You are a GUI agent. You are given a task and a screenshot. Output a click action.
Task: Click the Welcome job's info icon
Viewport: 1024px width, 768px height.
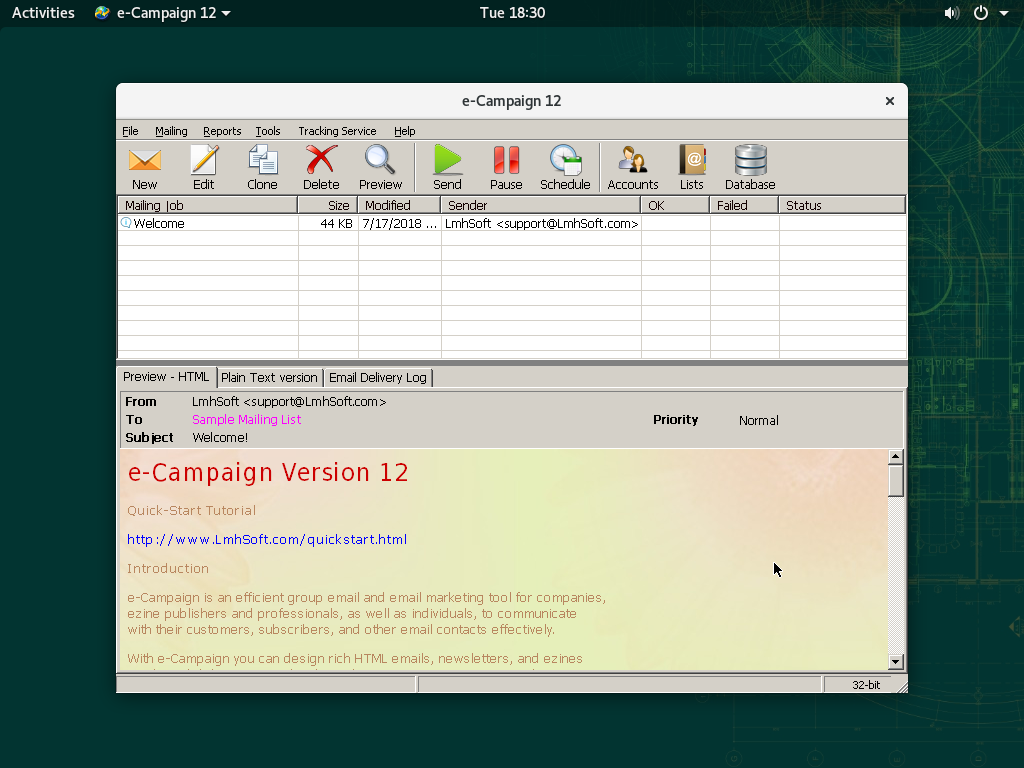tap(126, 223)
